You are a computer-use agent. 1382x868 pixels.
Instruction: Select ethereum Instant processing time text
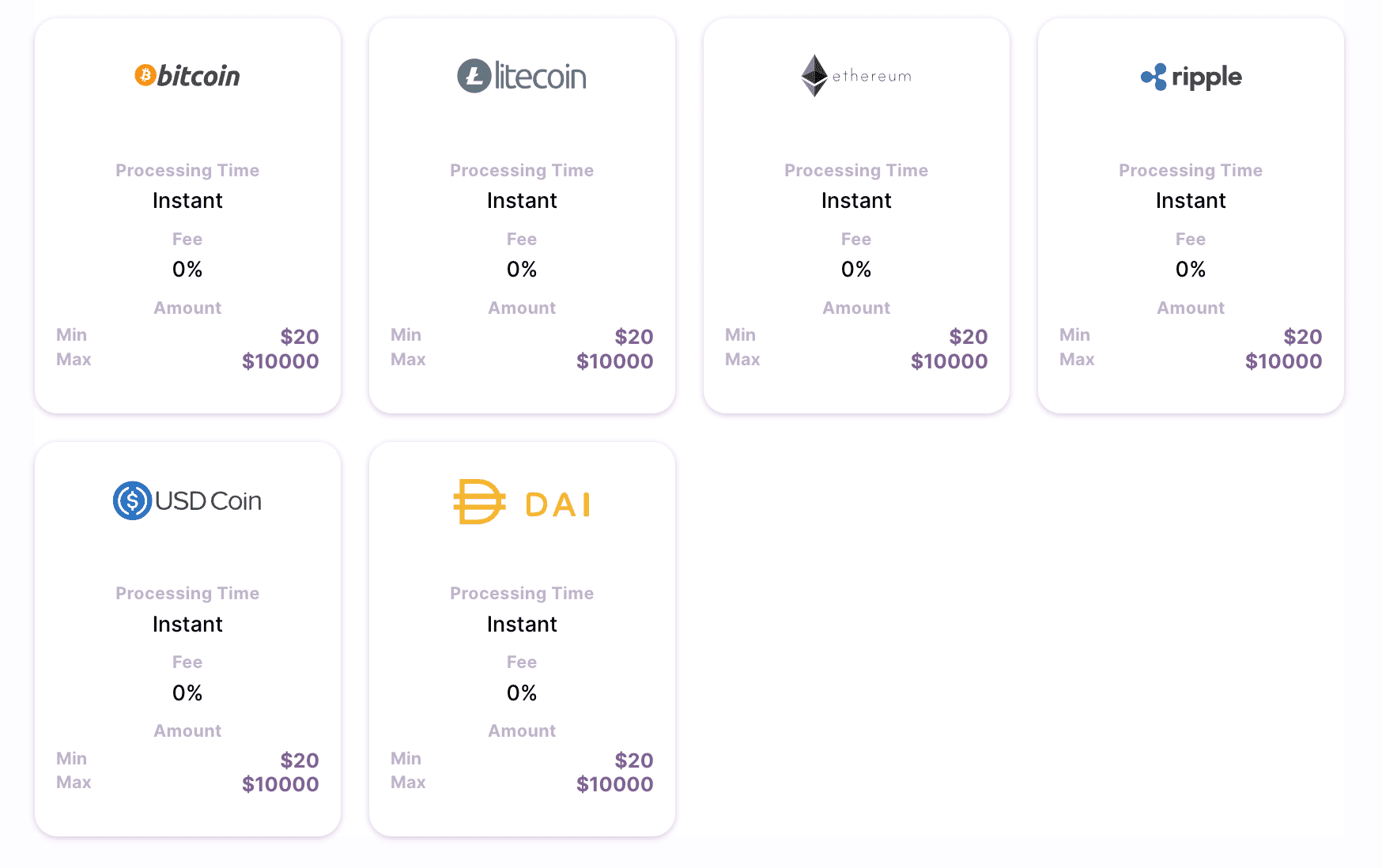point(856,201)
